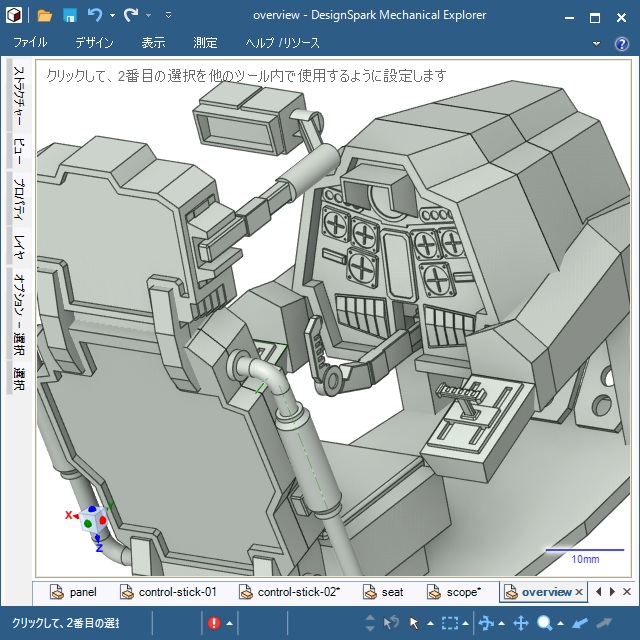The image size is (640, 640).
Task: Switch to the デザイン ribbon tab
Action: tap(94, 43)
